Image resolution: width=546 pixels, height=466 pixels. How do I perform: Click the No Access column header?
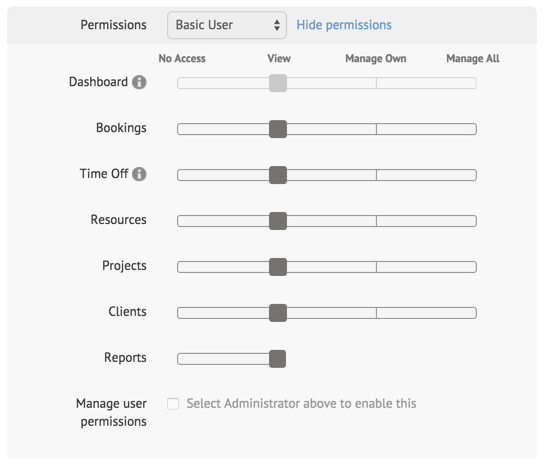click(182, 59)
